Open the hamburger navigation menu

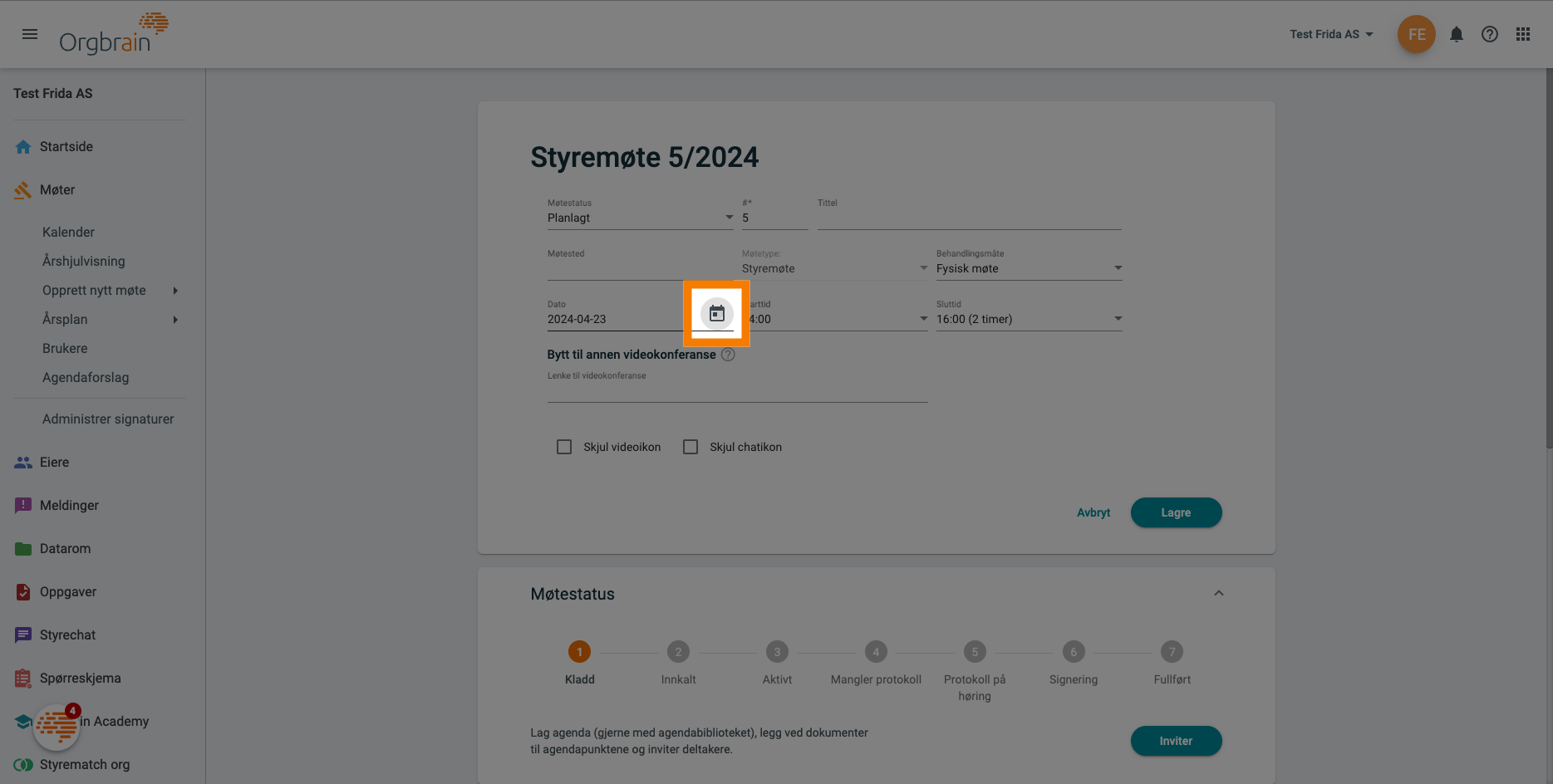[x=30, y=34]
